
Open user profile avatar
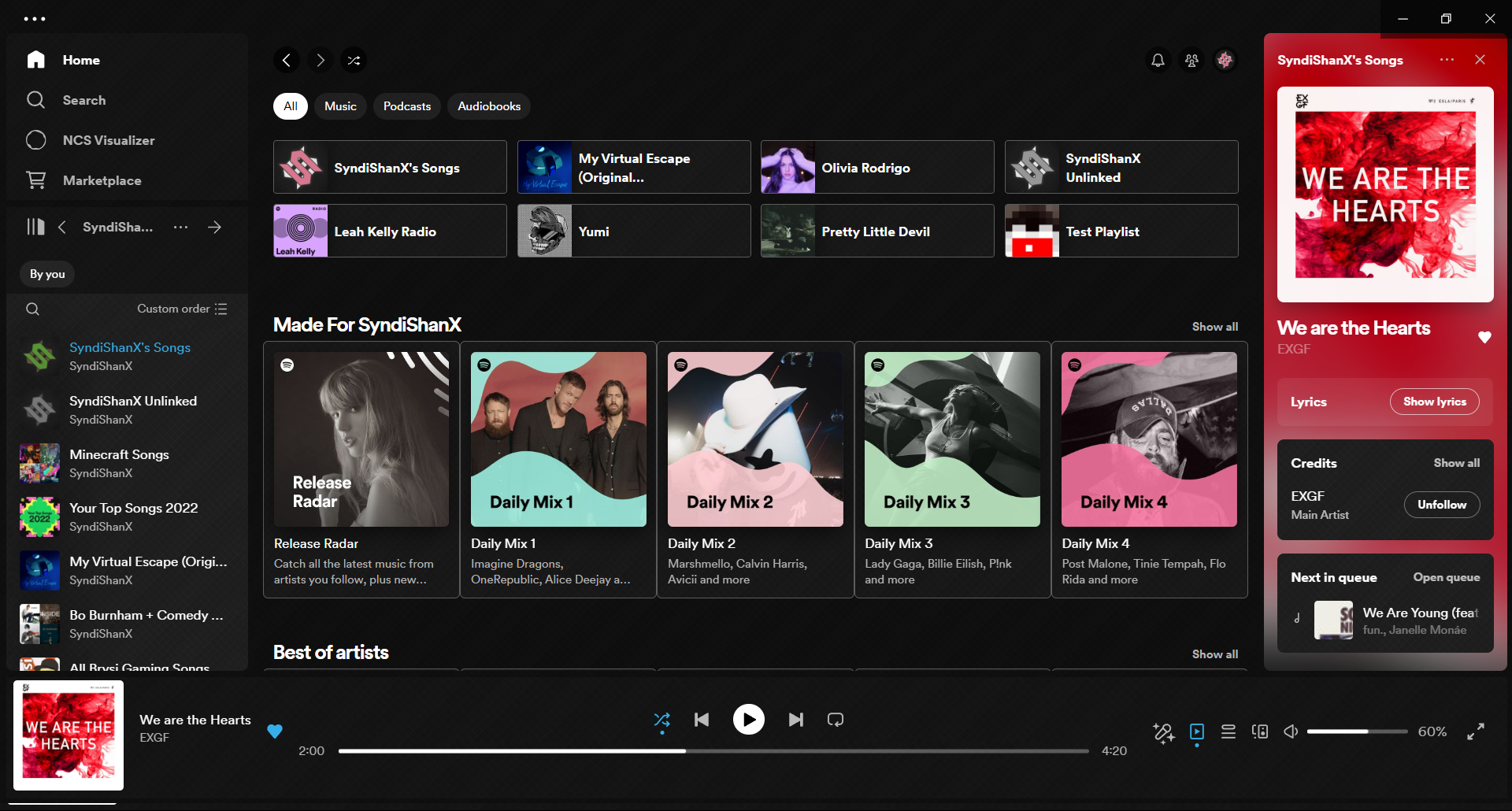pos(1225,60)
